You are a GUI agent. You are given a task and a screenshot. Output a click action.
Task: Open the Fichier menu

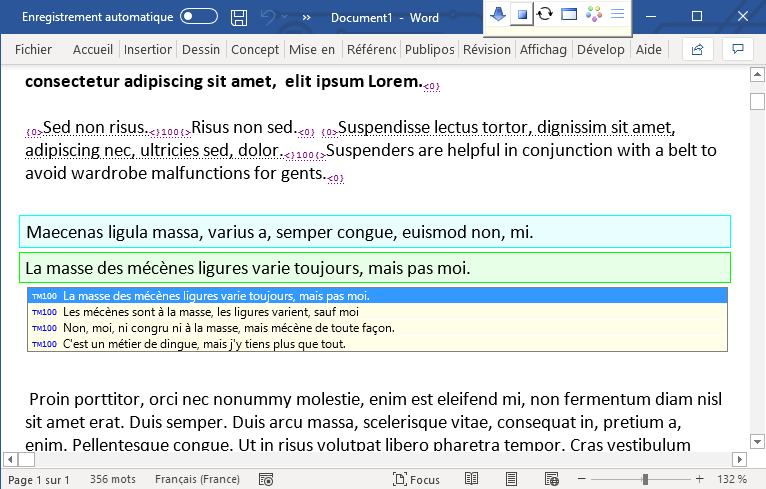(x=33, y=49)
